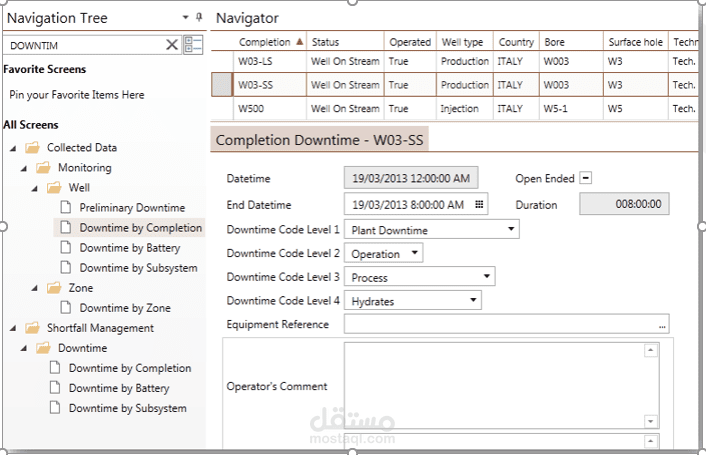Click Preliminary Downtime document icon
Screen dimensions: 706x455
click(x=66, y=207)
